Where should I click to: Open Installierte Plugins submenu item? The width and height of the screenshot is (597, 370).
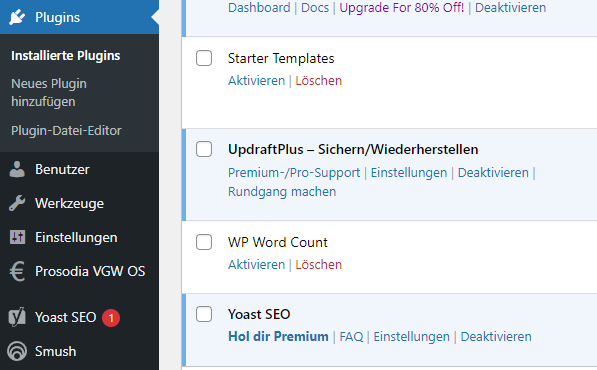(65, 56)
